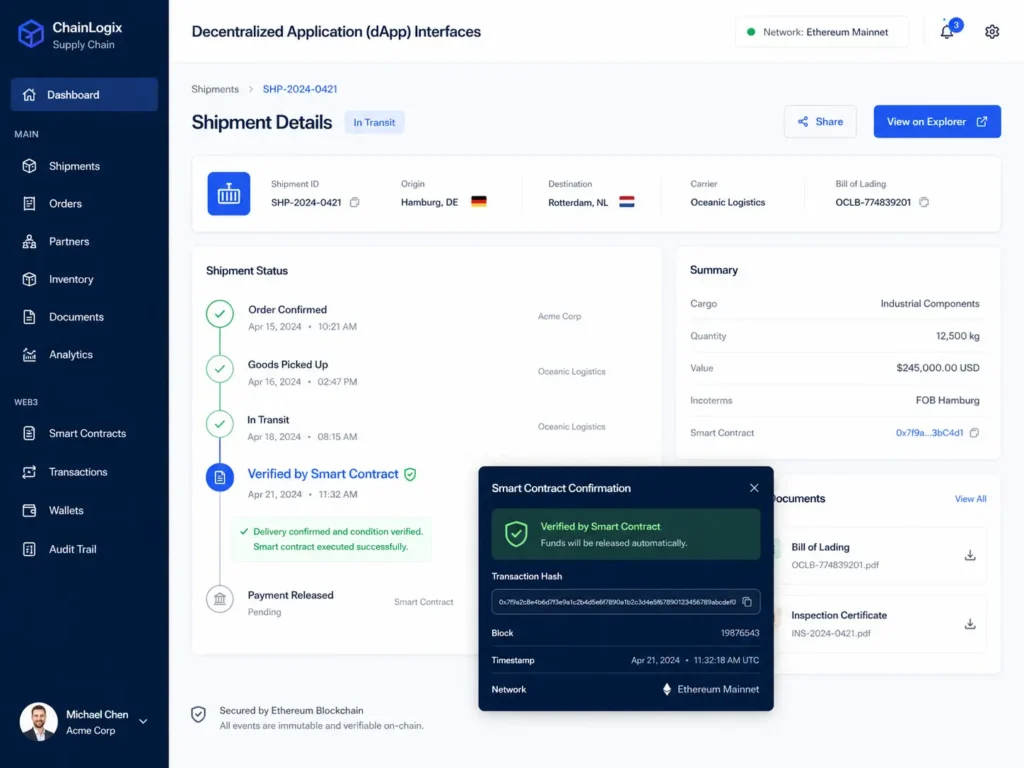The width and height of the screenshot is (1024, 768).
Task: Open the Dashboard menu item
Action: [84, 95]
